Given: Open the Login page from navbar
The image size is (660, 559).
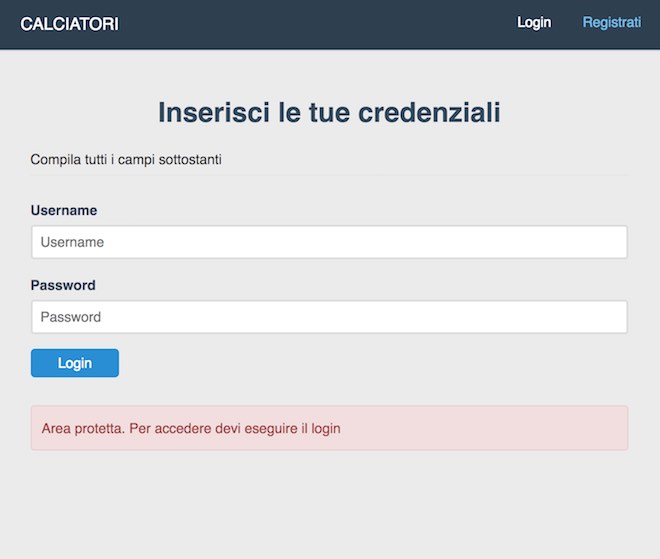Looking at the screenshot, I should coord(533,22).
